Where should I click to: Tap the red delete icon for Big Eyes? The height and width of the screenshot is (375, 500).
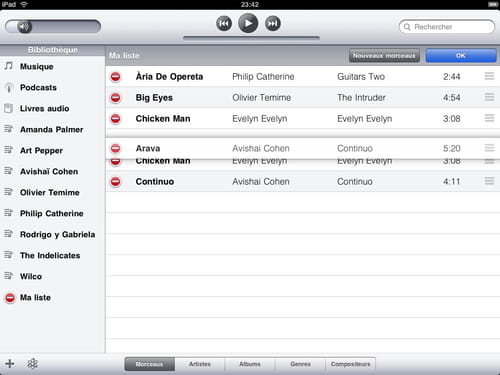tap(115, 98)
